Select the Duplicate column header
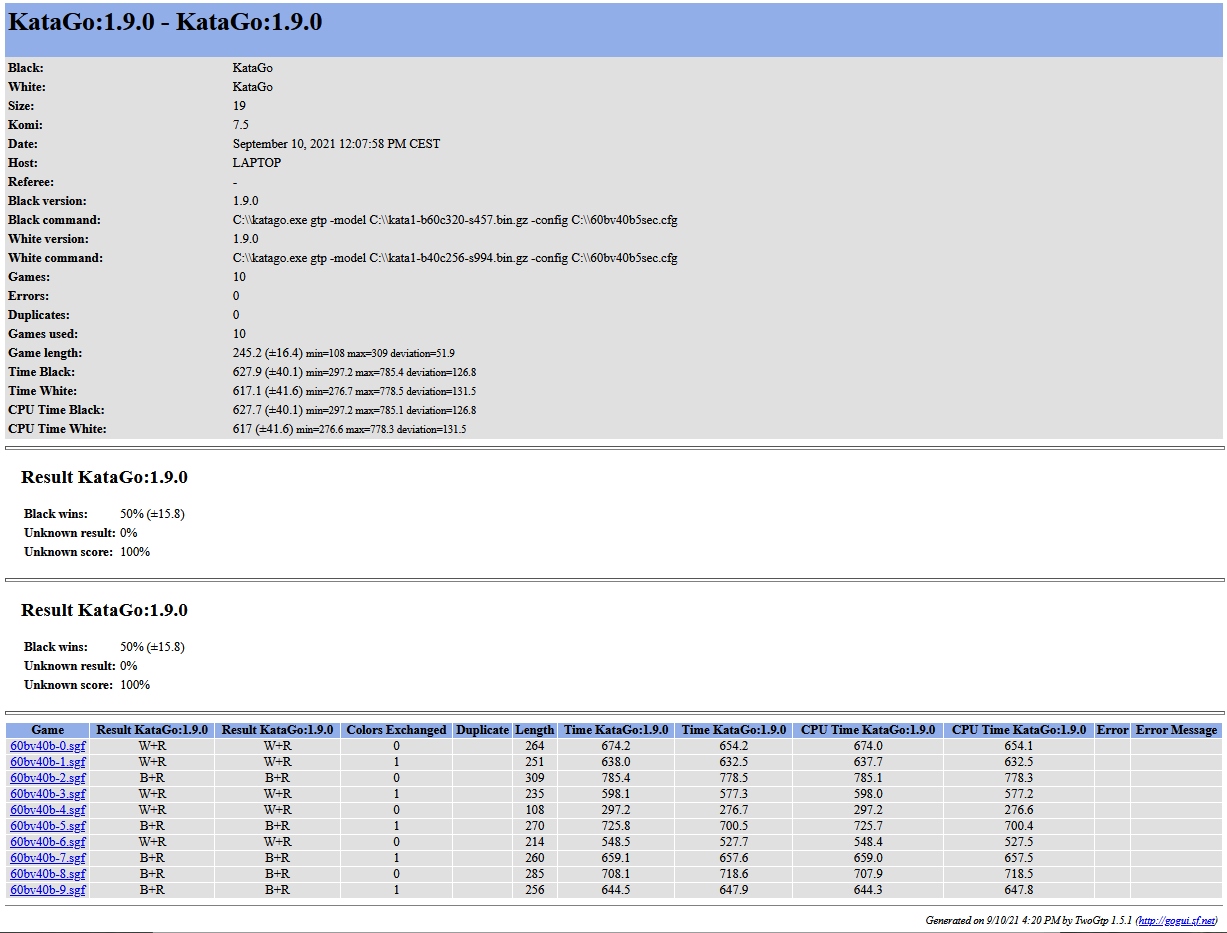Image resolution: width=1227 pixels, height=933 pixels. tap(482, 730)
